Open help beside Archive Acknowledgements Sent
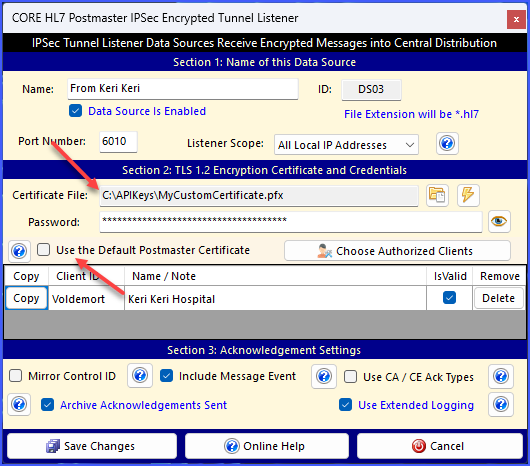The image size is (530, 466). pyautogui.click(x=19, y=404)
